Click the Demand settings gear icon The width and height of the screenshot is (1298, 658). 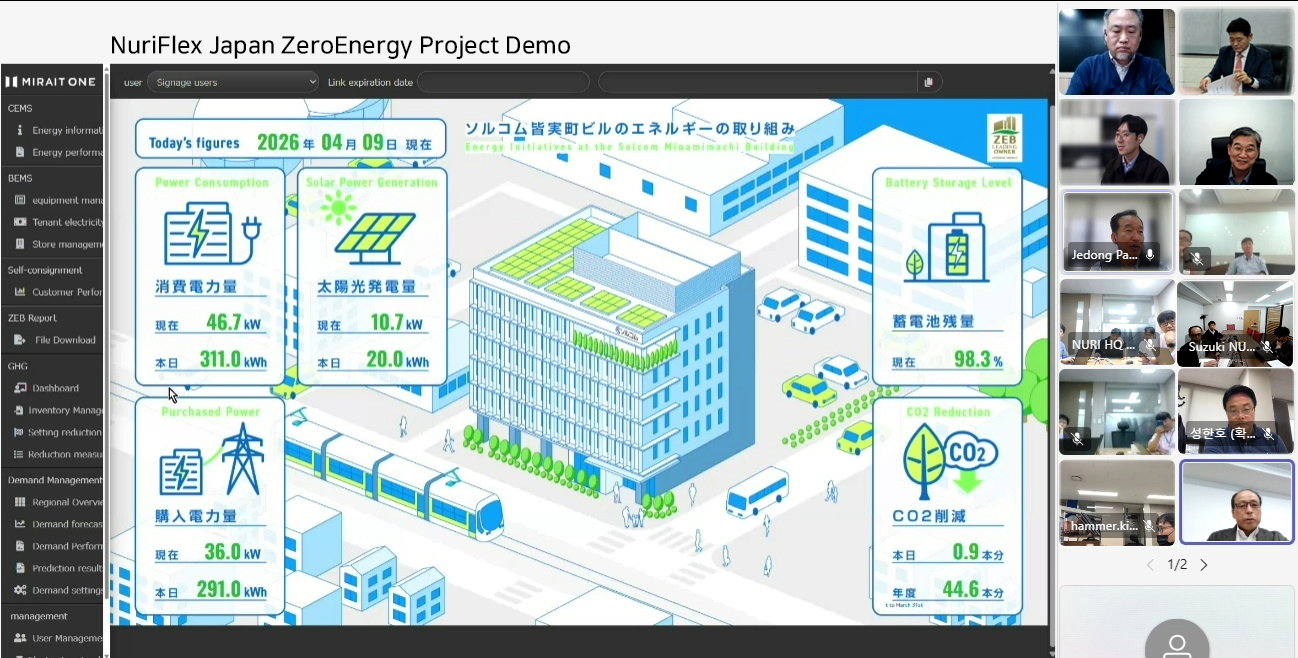click(x=20, y=590)
